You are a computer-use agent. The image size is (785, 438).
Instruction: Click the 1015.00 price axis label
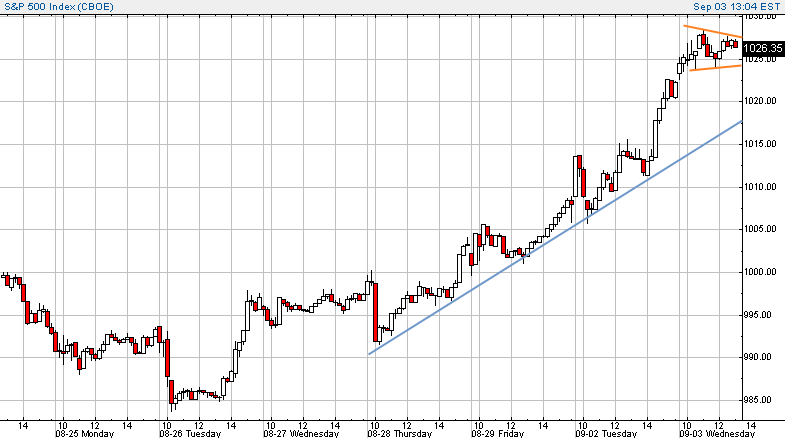click(760, 144)
